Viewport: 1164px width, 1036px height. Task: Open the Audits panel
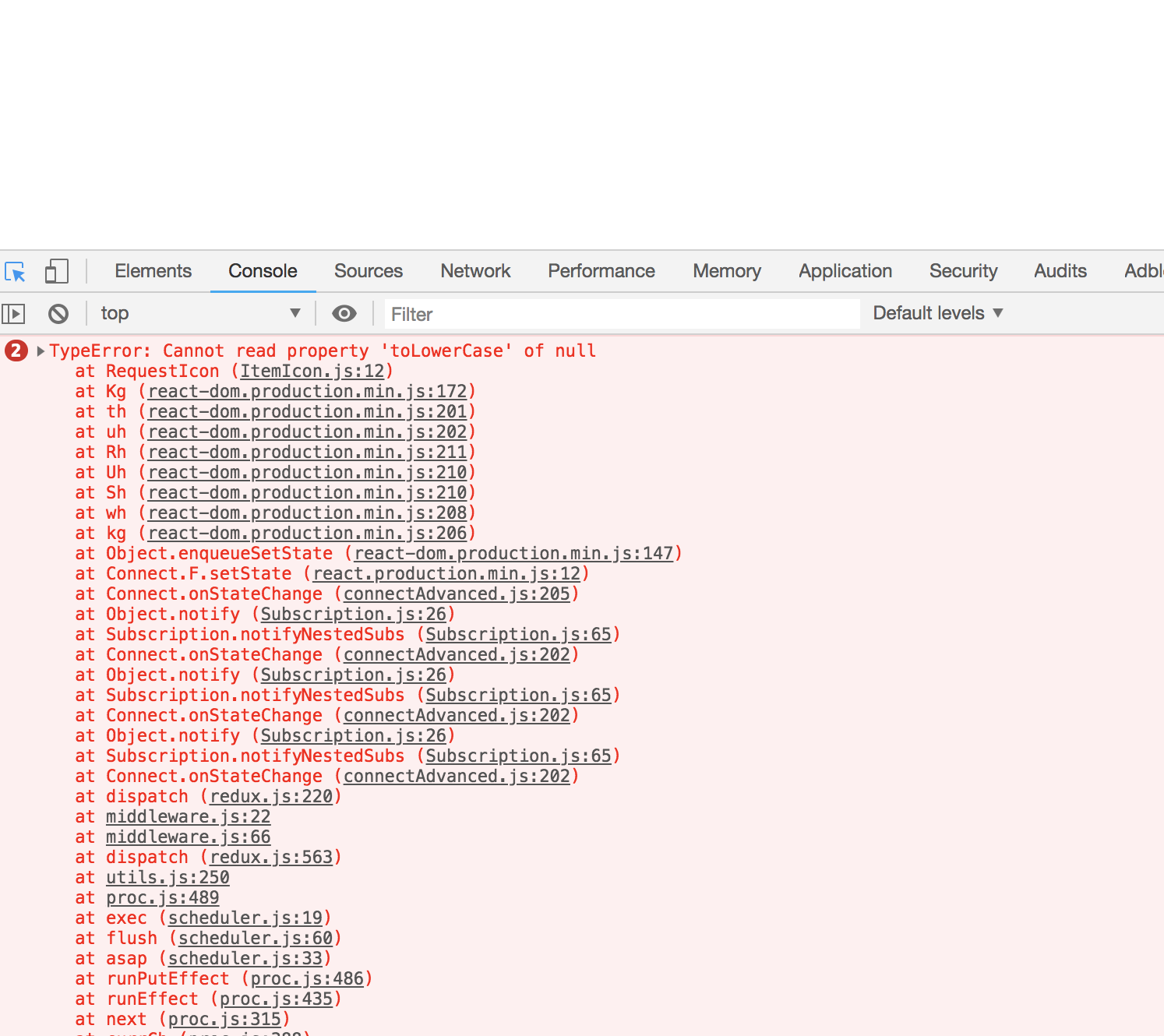[x=1060, y=271]
